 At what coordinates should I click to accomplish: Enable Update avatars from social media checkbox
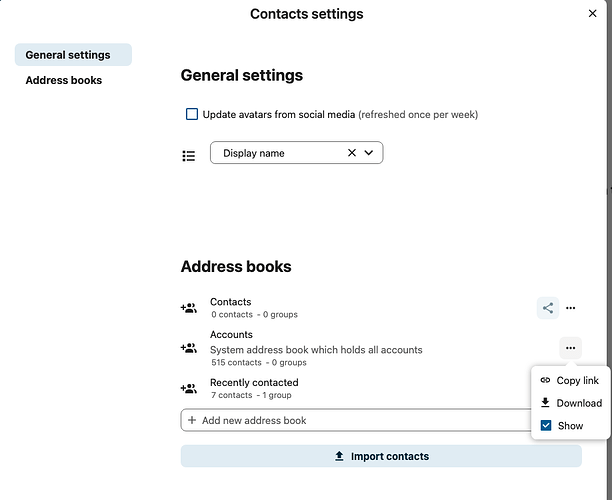point(192,114)
